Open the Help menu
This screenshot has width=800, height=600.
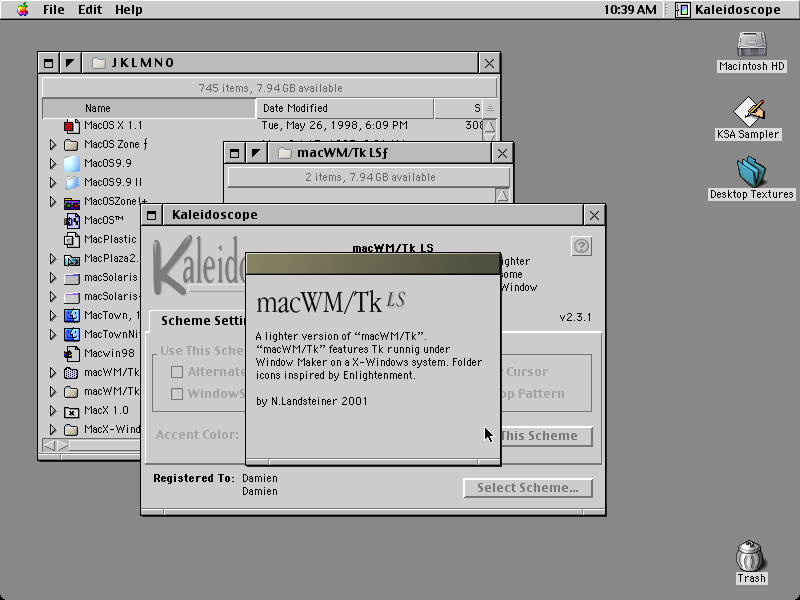point(128,10)
